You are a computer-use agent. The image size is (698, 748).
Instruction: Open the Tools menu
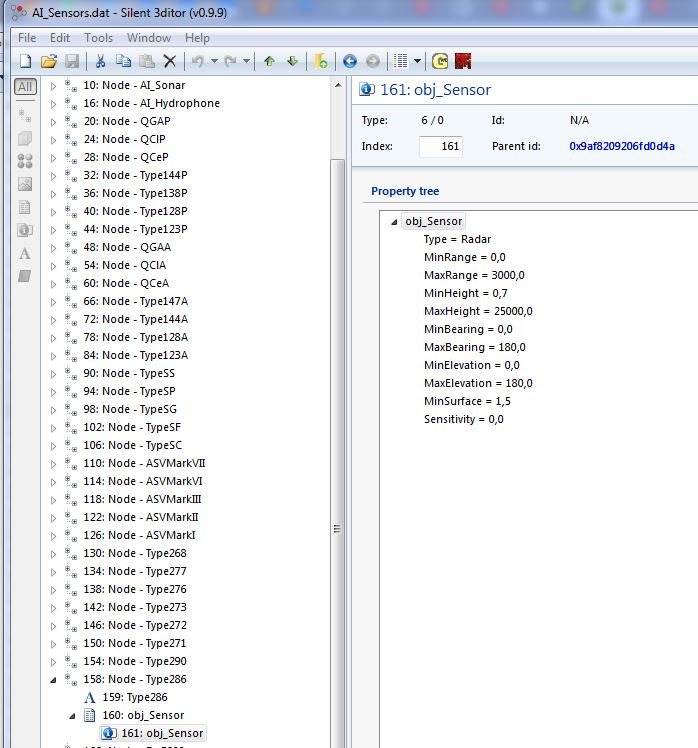(98, 38)
